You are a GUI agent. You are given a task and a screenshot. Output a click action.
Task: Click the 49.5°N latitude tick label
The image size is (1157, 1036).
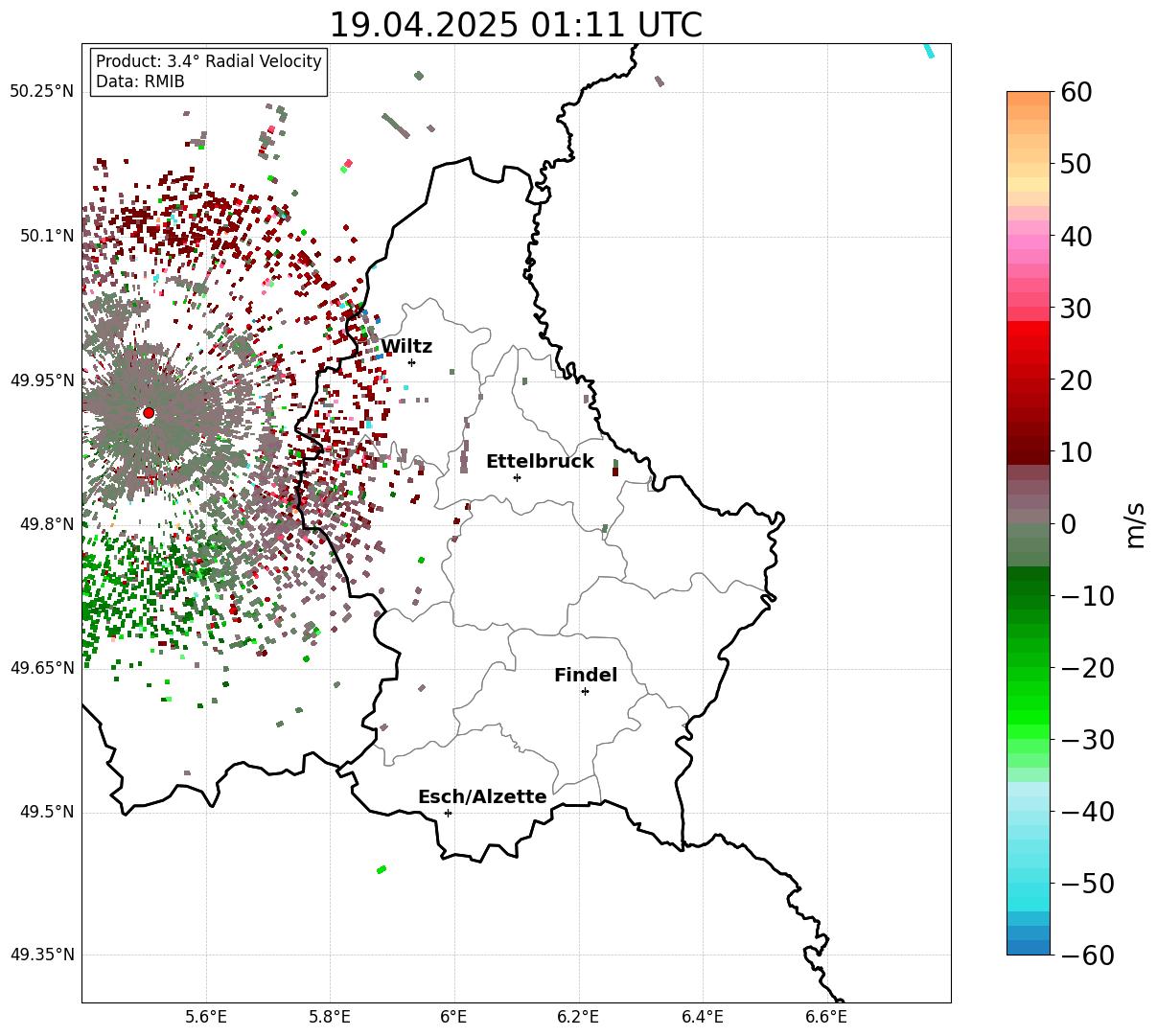pyautogui.click(x=46, y=812)
